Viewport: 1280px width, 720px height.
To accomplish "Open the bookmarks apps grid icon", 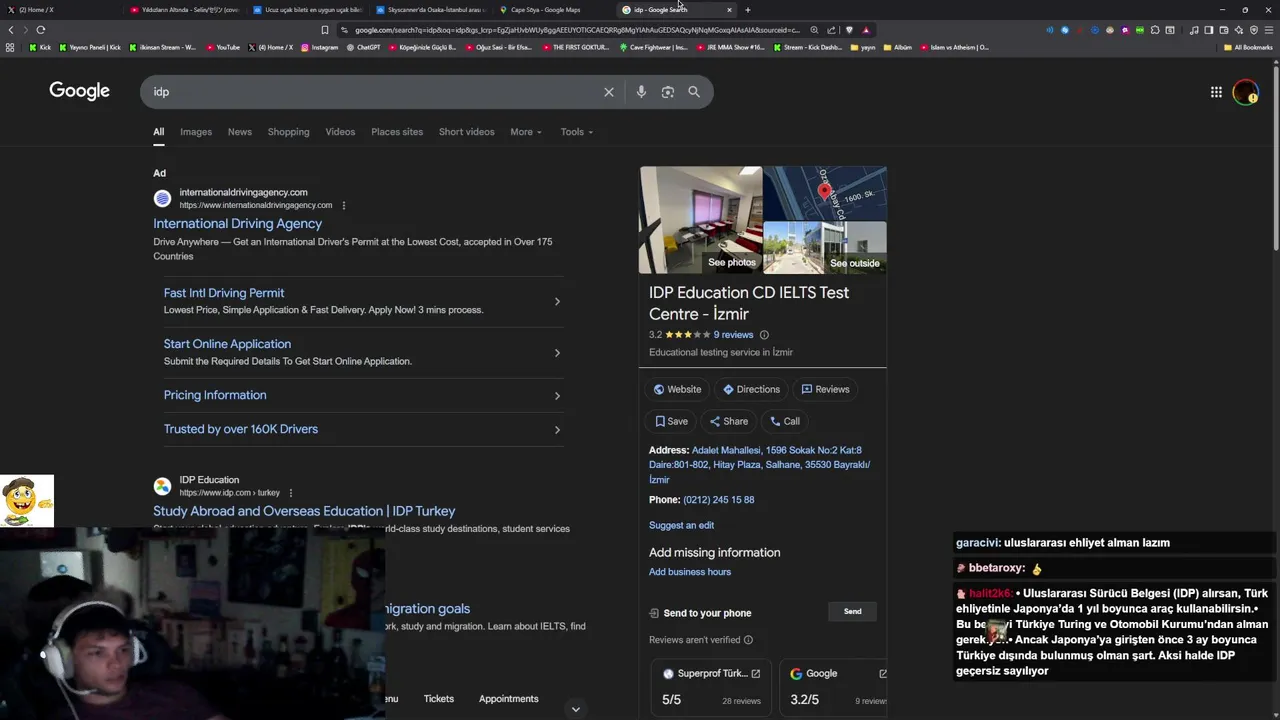I will [10, 47].
